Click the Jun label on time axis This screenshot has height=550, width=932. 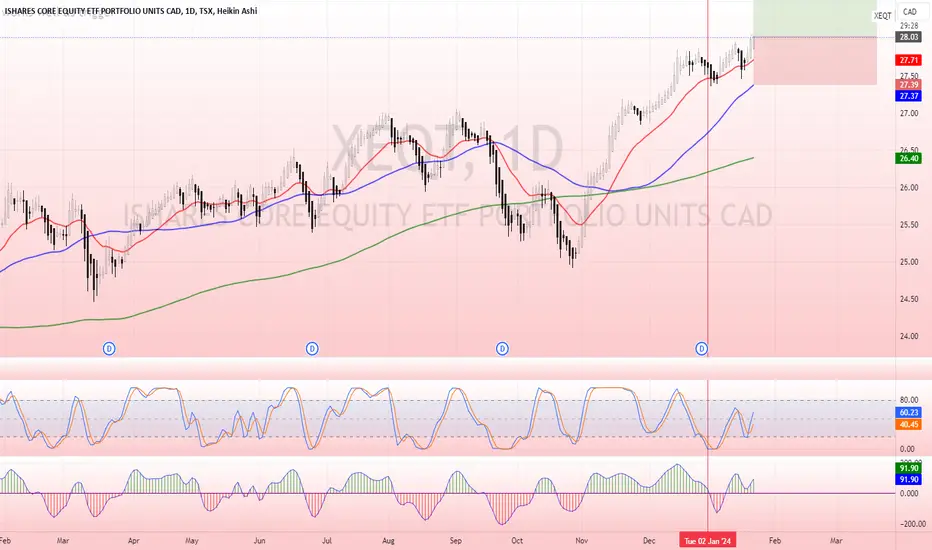[x=259, y=540]
